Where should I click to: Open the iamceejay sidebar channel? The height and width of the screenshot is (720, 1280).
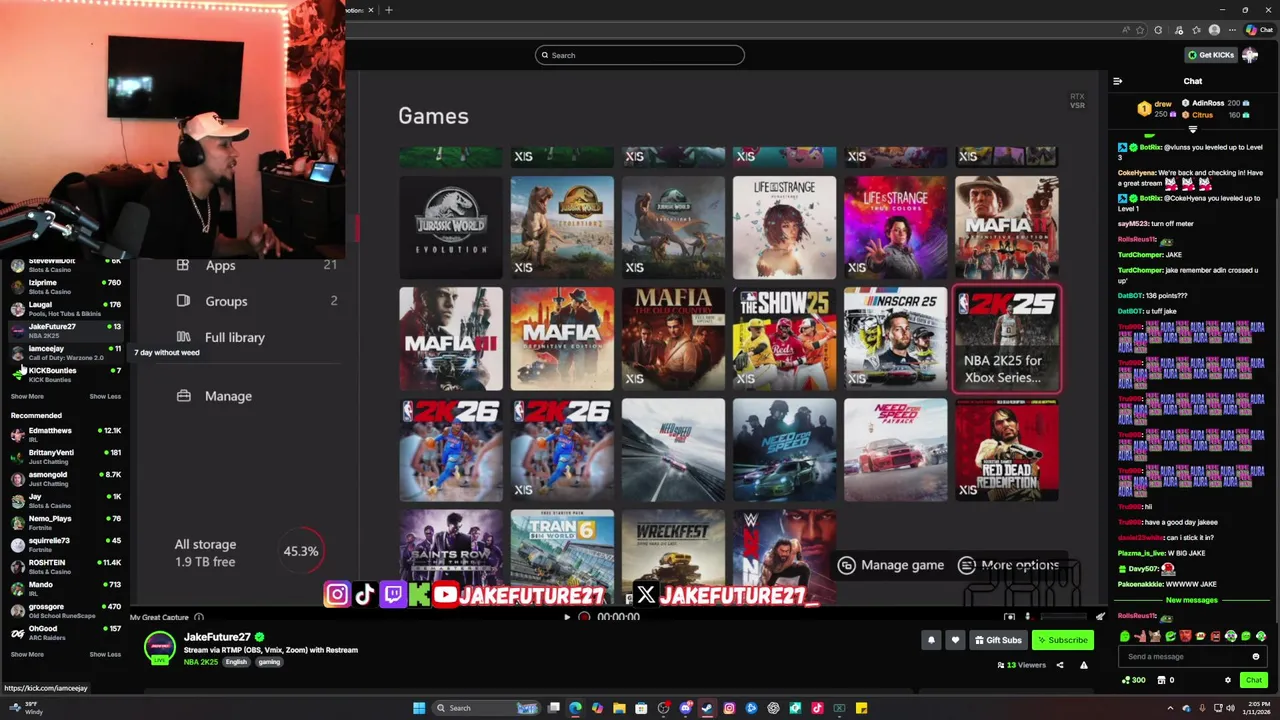click(65, 352)
